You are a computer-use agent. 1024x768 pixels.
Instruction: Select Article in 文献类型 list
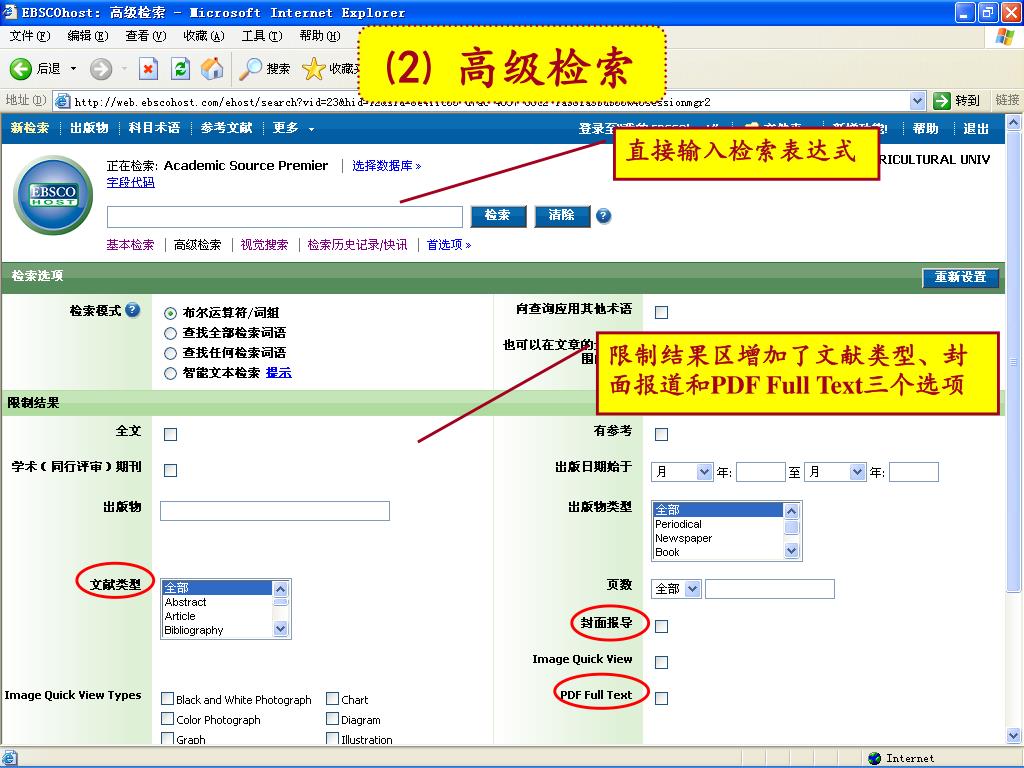coord(217,616)
